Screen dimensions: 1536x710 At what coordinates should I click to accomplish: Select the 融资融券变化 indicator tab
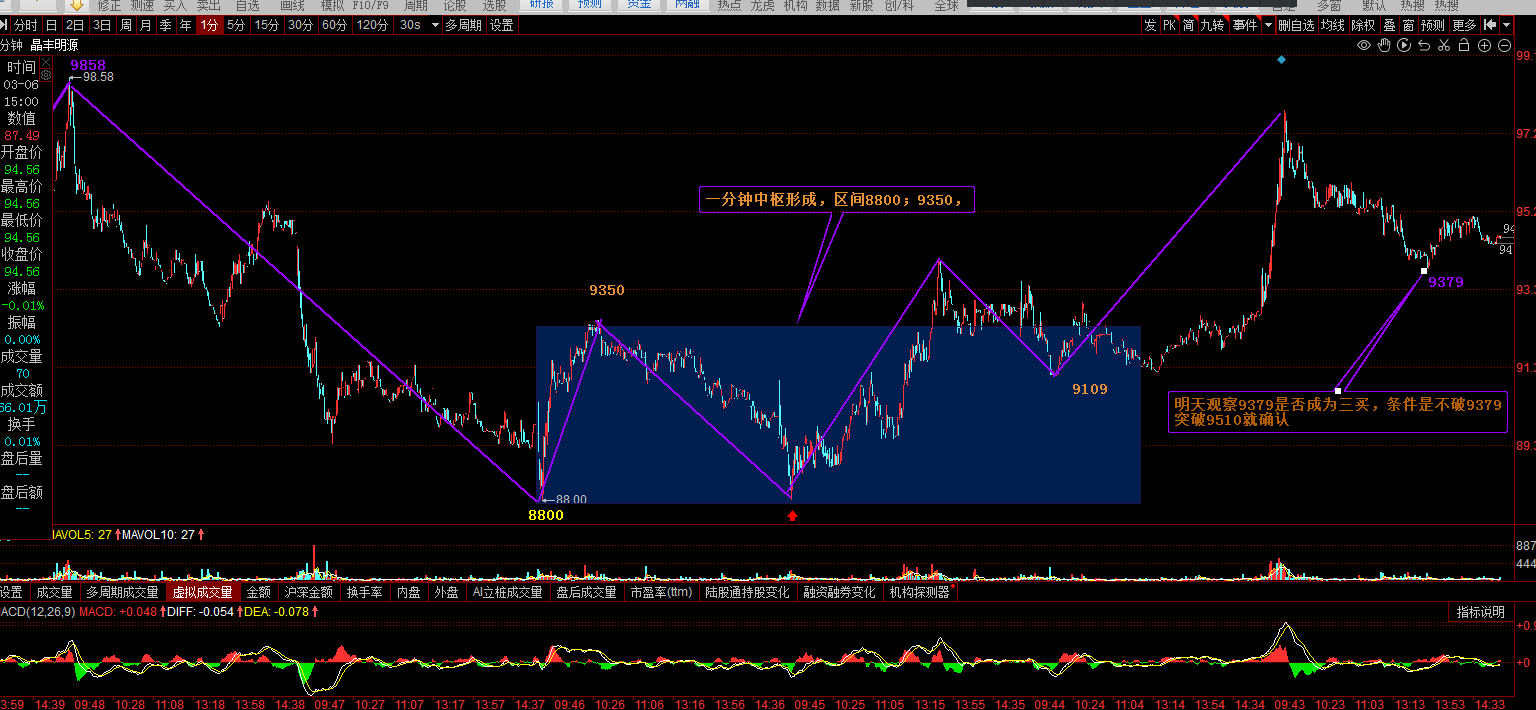[x=839, y=592]
